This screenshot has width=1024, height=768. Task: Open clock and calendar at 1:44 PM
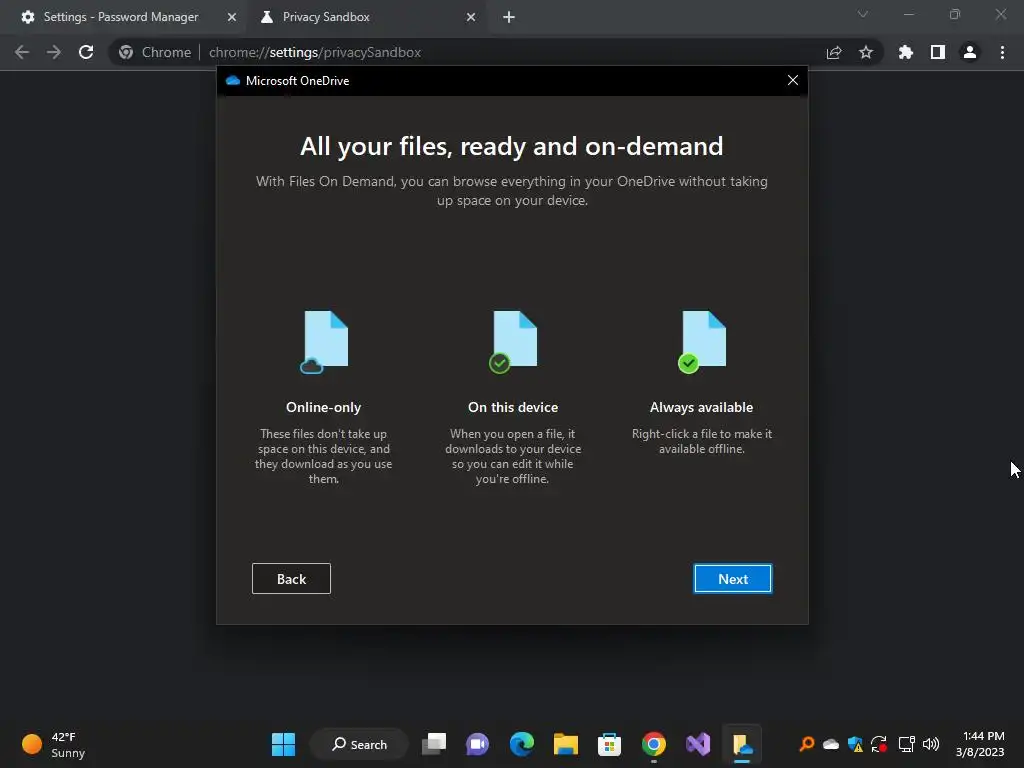click(980, 744)
